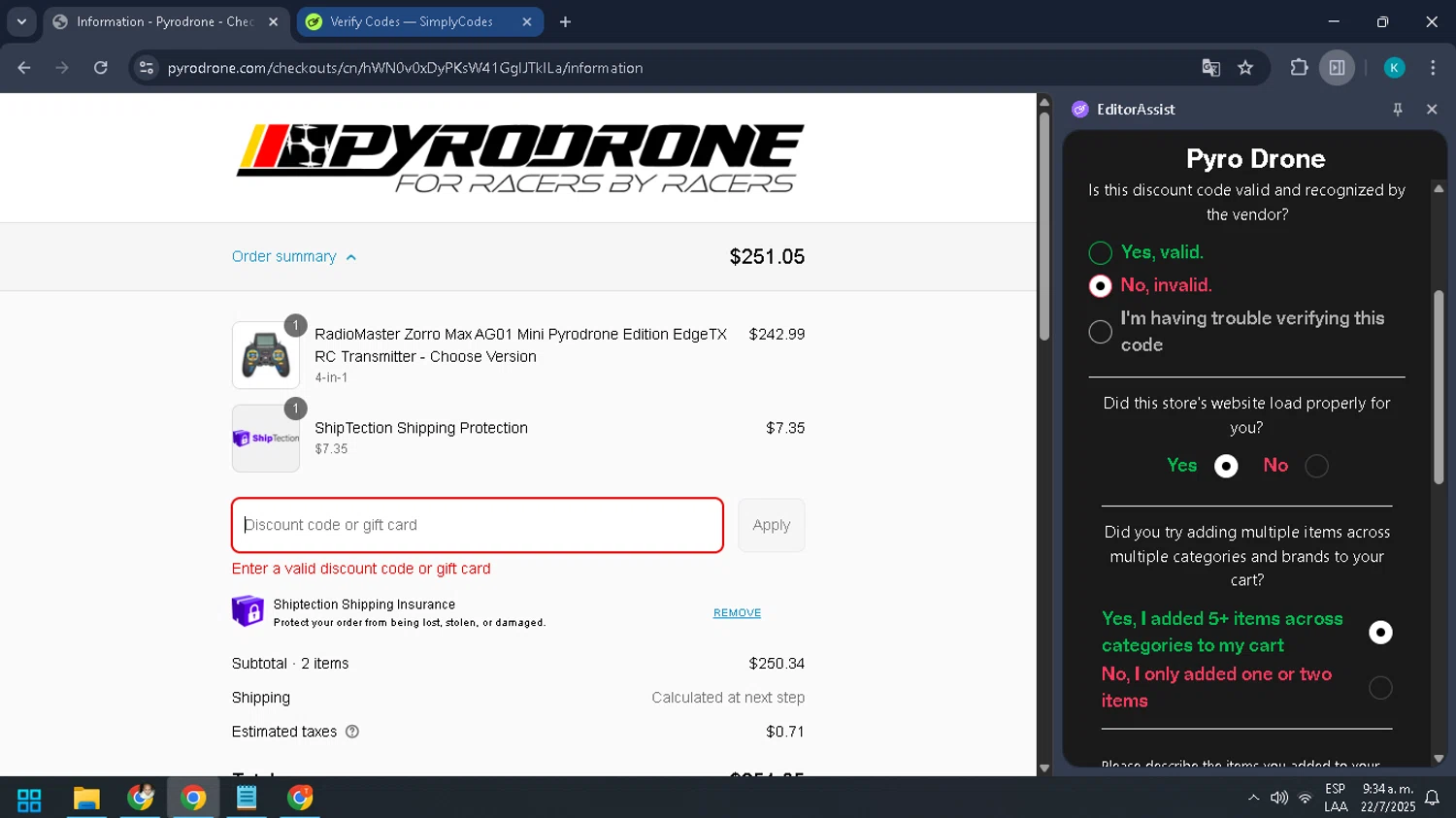Close the Verify Codes SimplyCodes tab

pos(527,21)
